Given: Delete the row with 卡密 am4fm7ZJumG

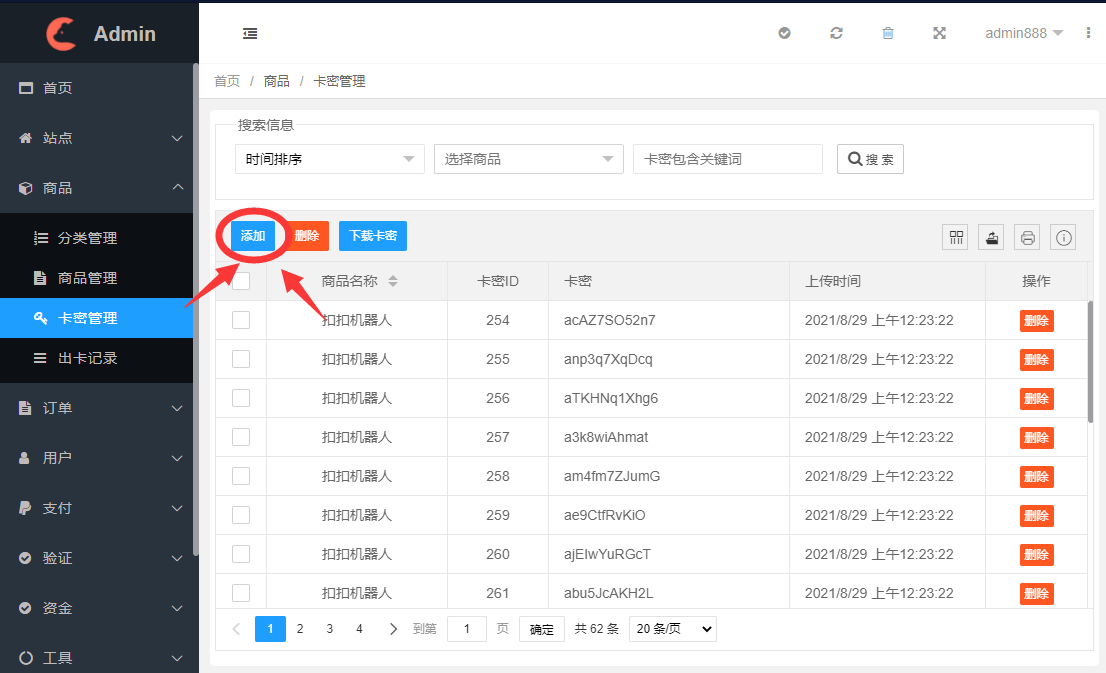Looking at the screenshot, I should 1036,477.
